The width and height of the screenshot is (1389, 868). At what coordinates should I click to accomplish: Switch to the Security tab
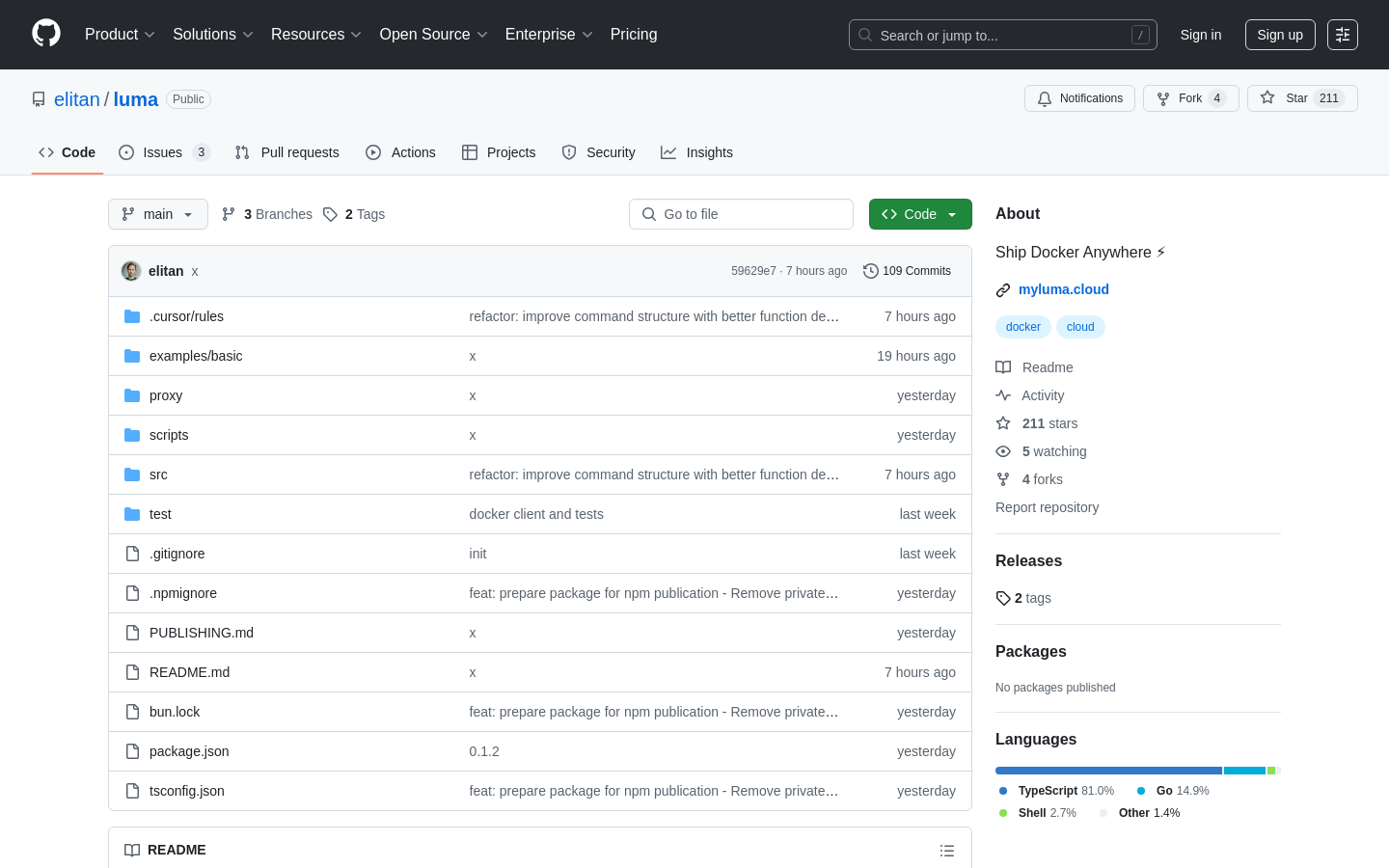point(599,152)
